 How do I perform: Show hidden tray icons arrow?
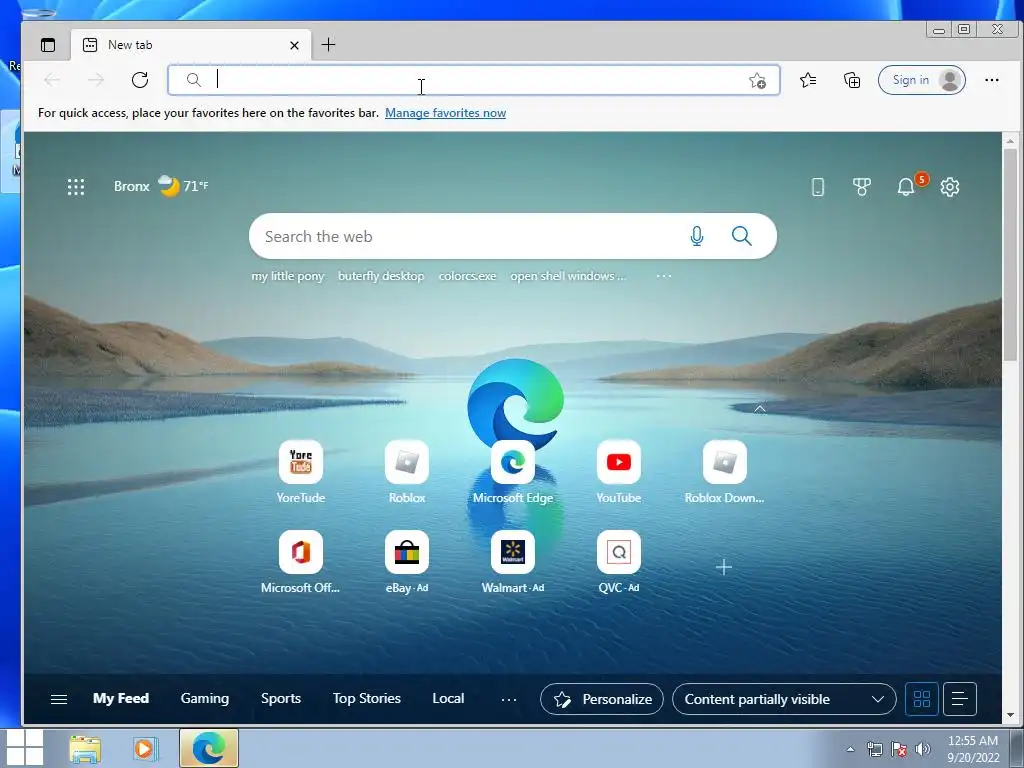coord(850,749)
